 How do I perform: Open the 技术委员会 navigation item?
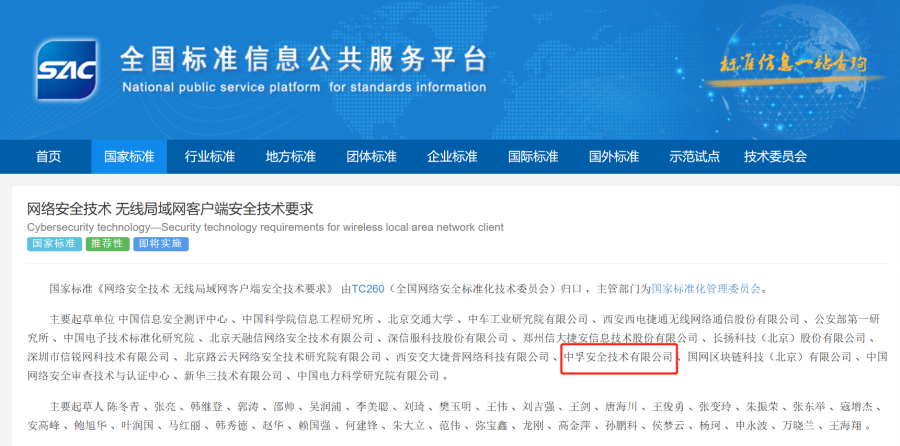(x=775, y=157)
